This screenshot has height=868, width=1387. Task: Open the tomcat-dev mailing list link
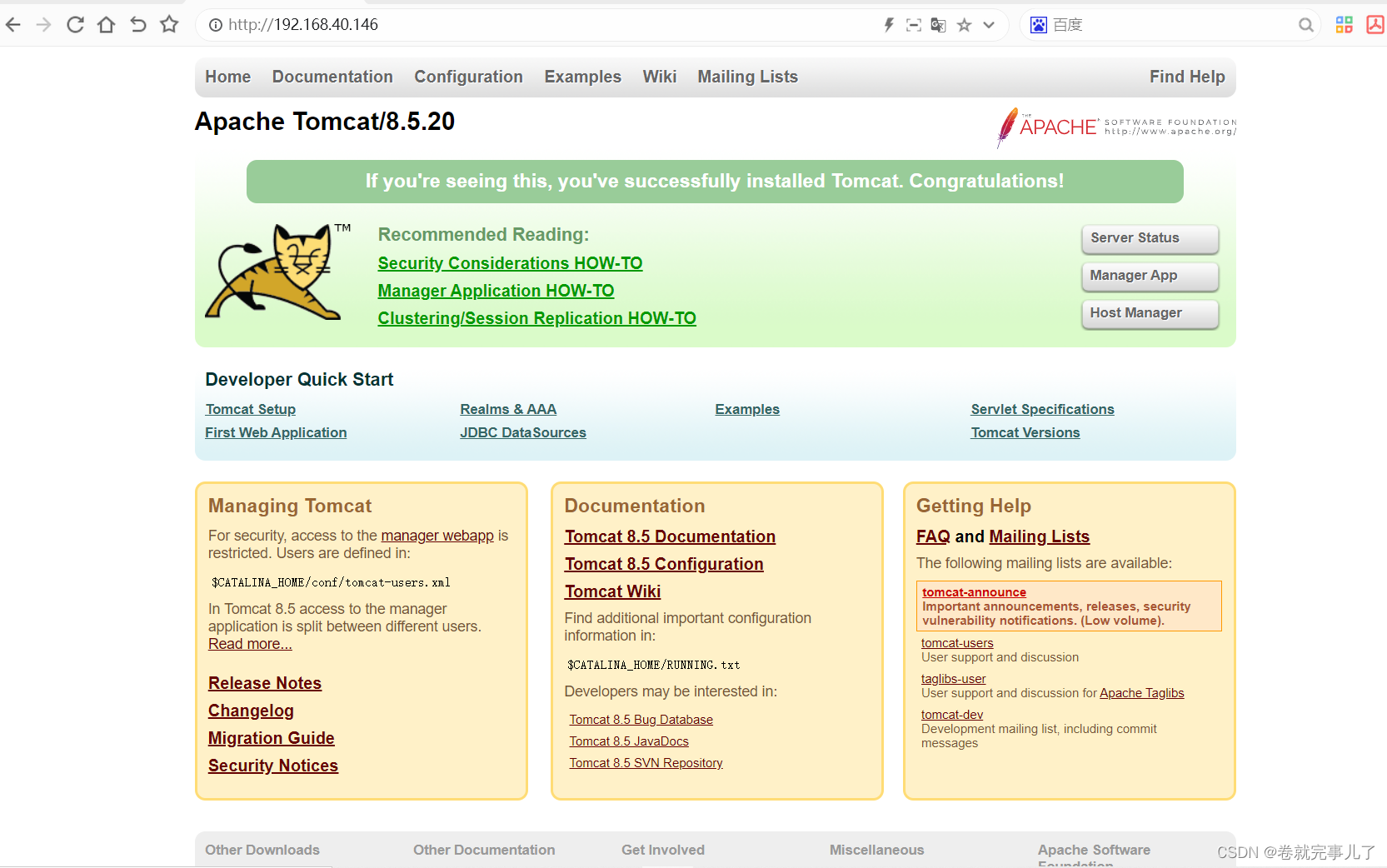951,715
